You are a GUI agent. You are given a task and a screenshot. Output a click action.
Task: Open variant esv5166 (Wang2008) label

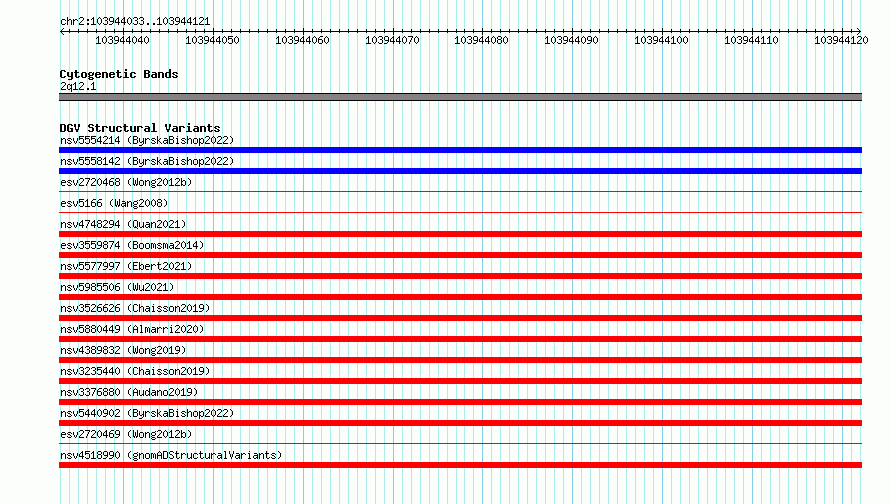tap(114, 203)
